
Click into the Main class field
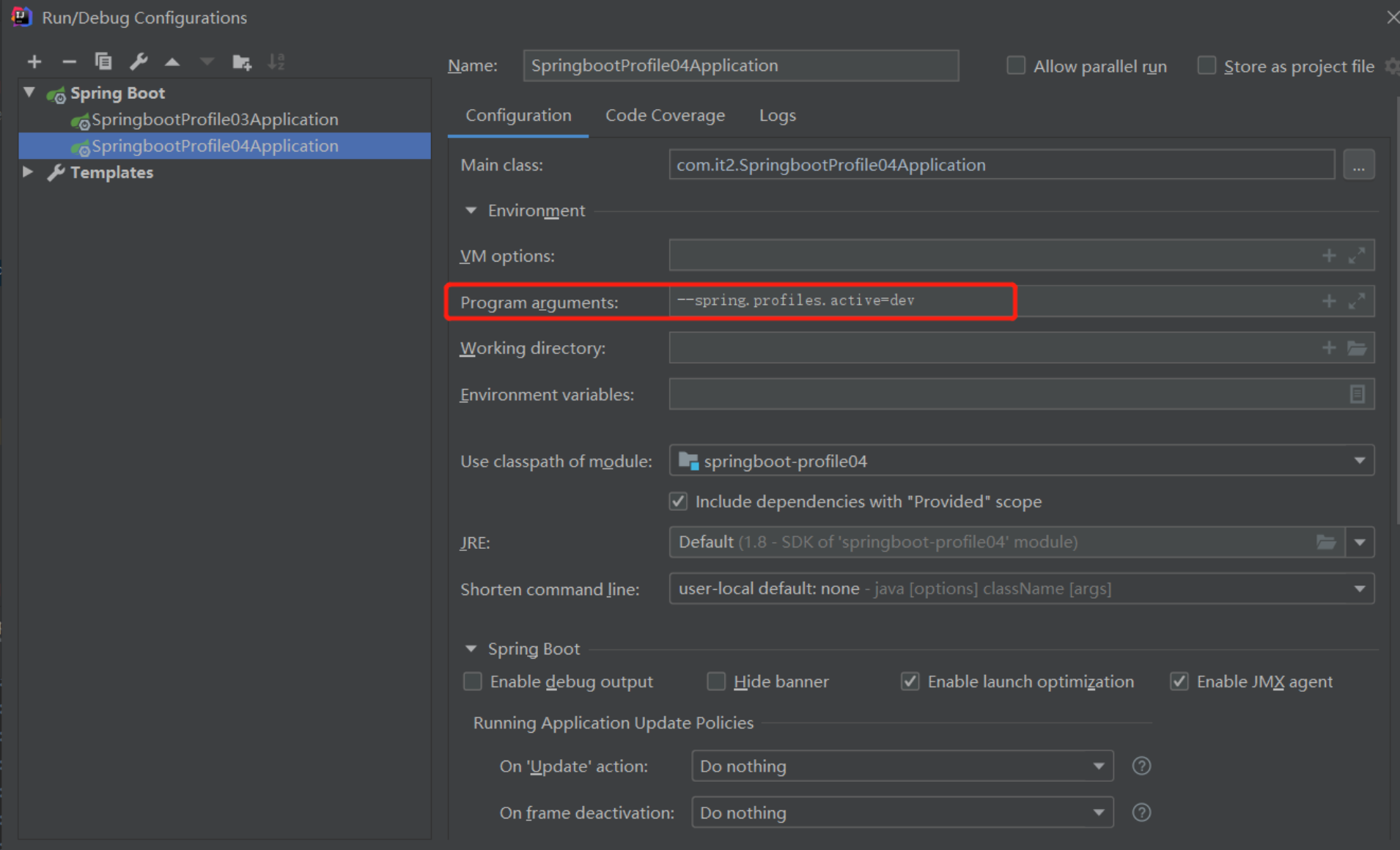click(x=1001, y=165)
